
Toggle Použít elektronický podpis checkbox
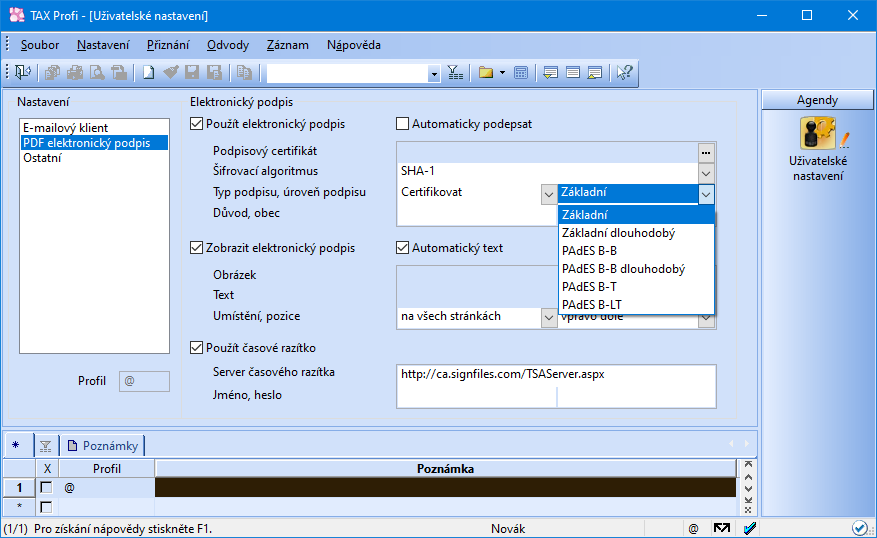click(x=196, y=124)
